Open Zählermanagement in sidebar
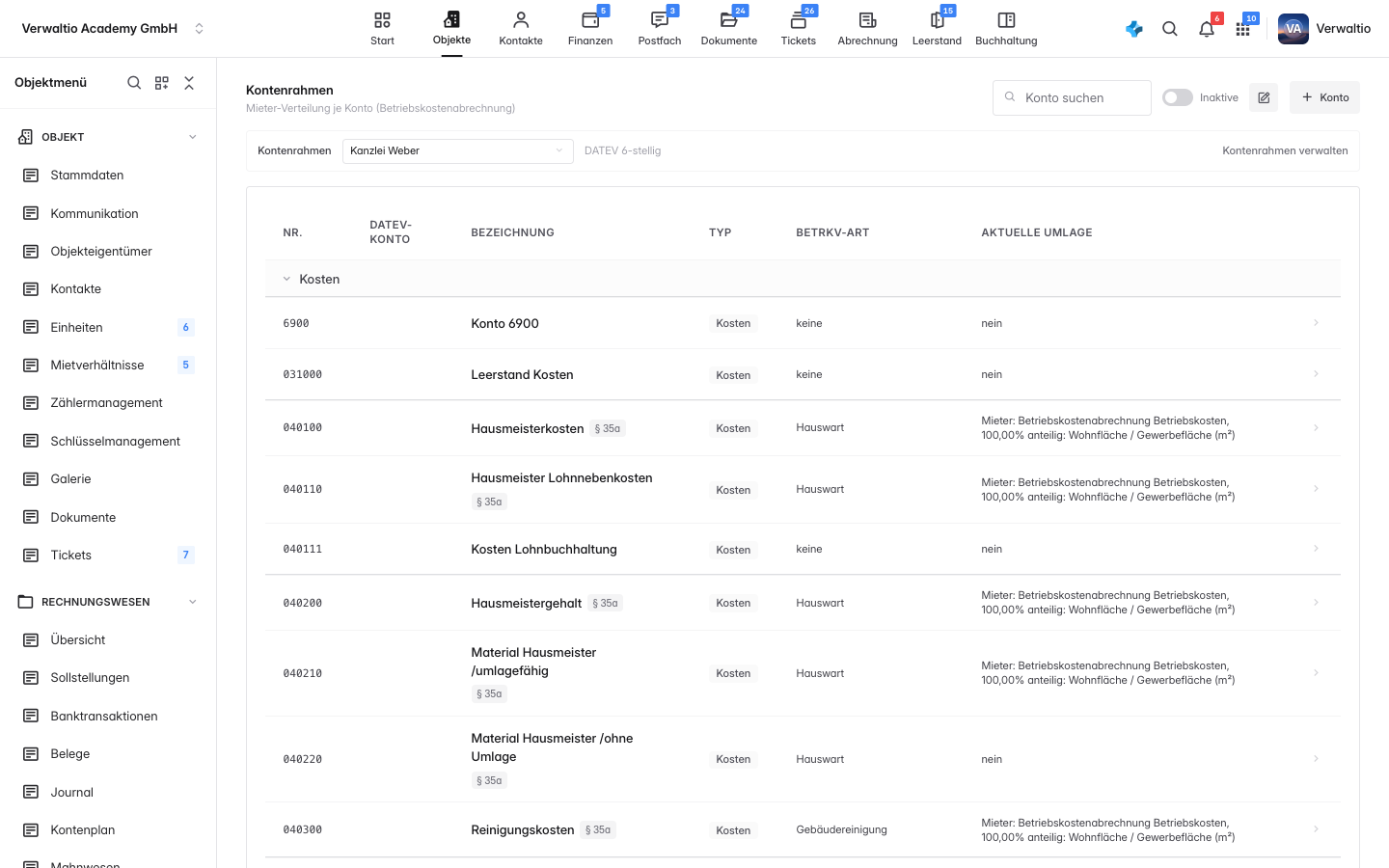1389x868 pixels. [x=108, y=403]
